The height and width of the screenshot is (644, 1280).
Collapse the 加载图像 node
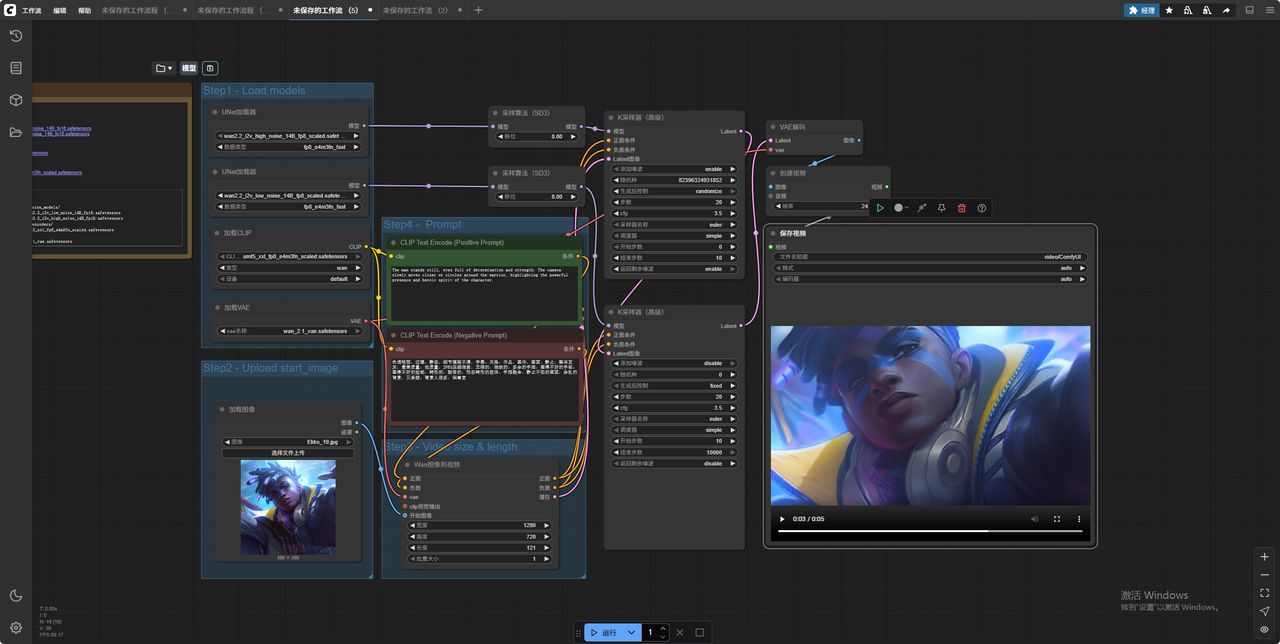[x=222, y=409]
